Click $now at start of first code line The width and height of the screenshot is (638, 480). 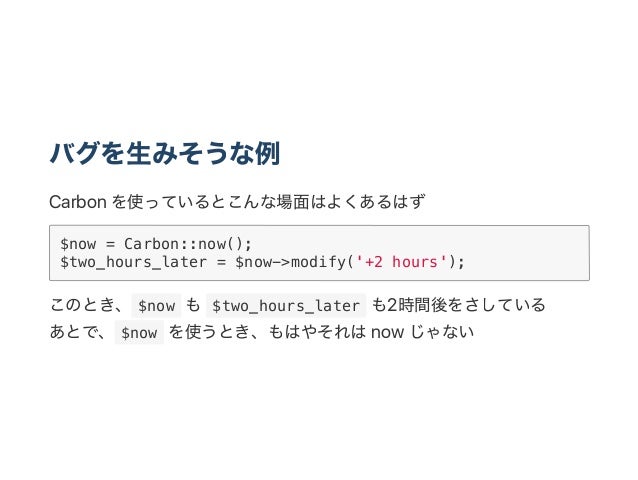(78, 244)
